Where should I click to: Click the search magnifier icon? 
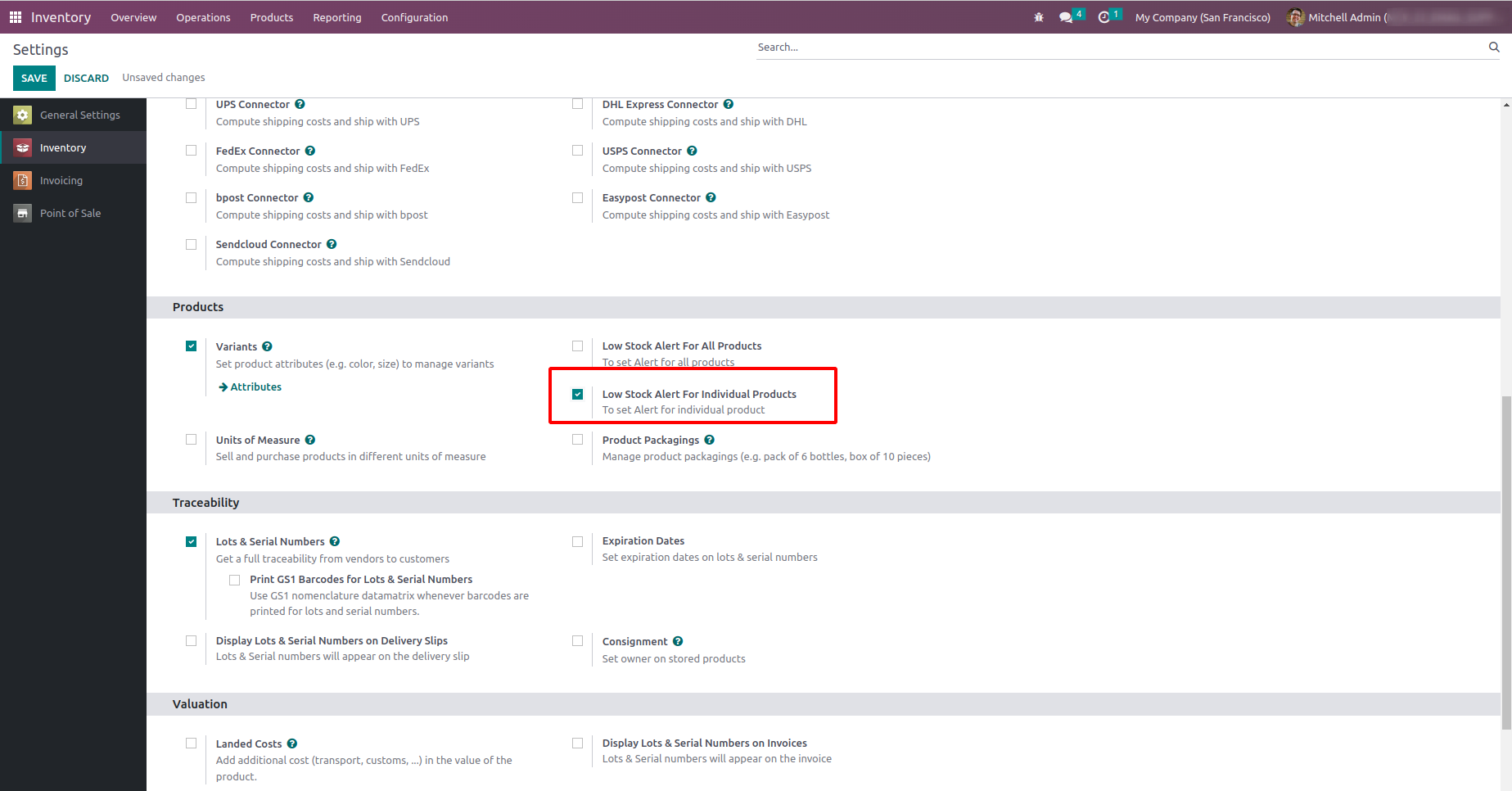coord(1494,47)
